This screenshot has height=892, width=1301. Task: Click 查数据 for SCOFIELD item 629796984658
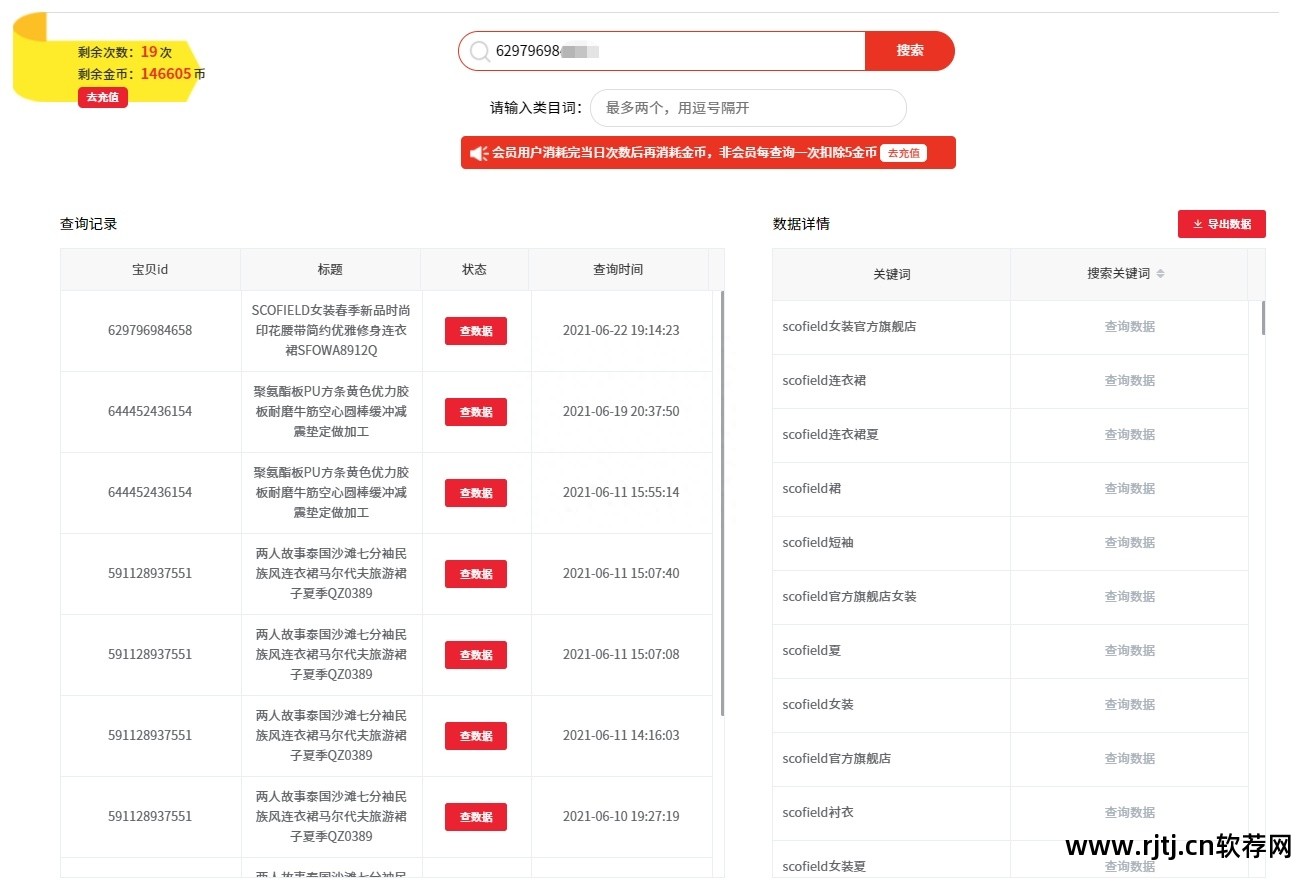point(475,331)
